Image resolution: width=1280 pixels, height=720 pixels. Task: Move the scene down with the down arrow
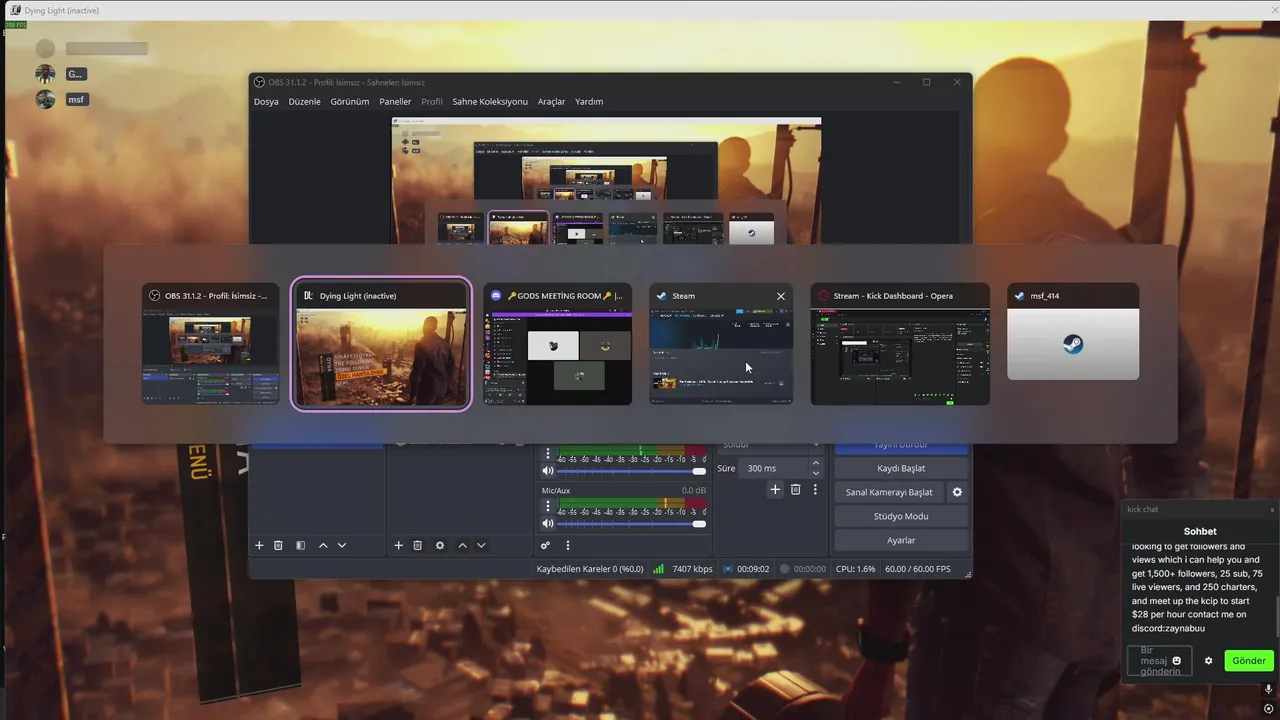(x=342, y=545)
